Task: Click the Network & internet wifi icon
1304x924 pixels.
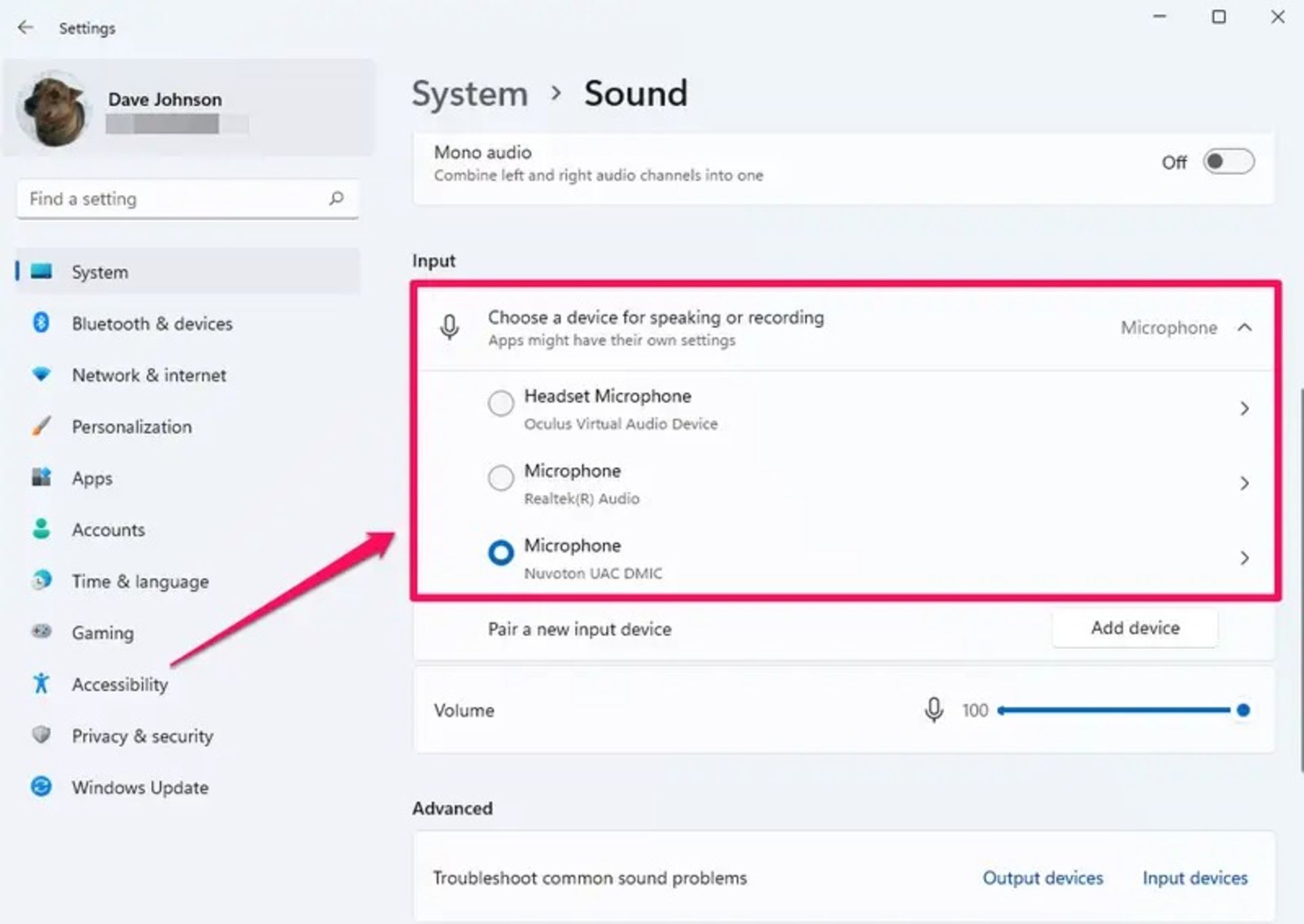Action: tap(41, 375)
